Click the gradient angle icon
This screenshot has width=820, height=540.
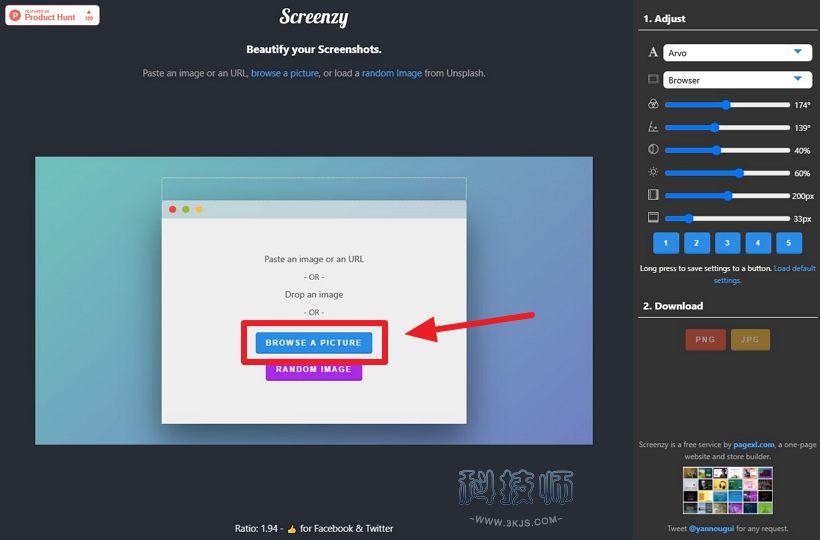coord(653,127)
